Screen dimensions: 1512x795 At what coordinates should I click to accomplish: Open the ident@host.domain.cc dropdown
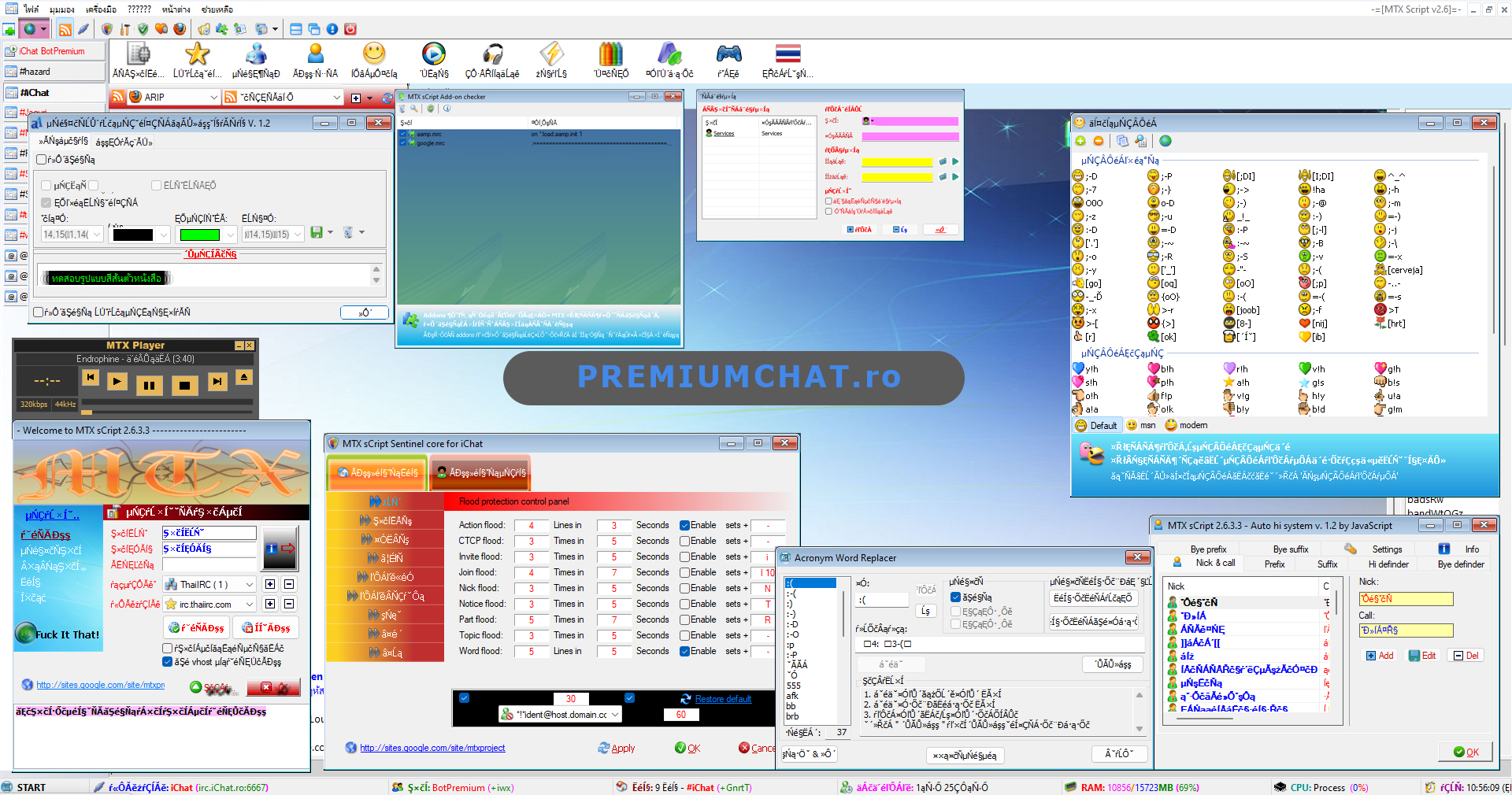coord(614,715)
